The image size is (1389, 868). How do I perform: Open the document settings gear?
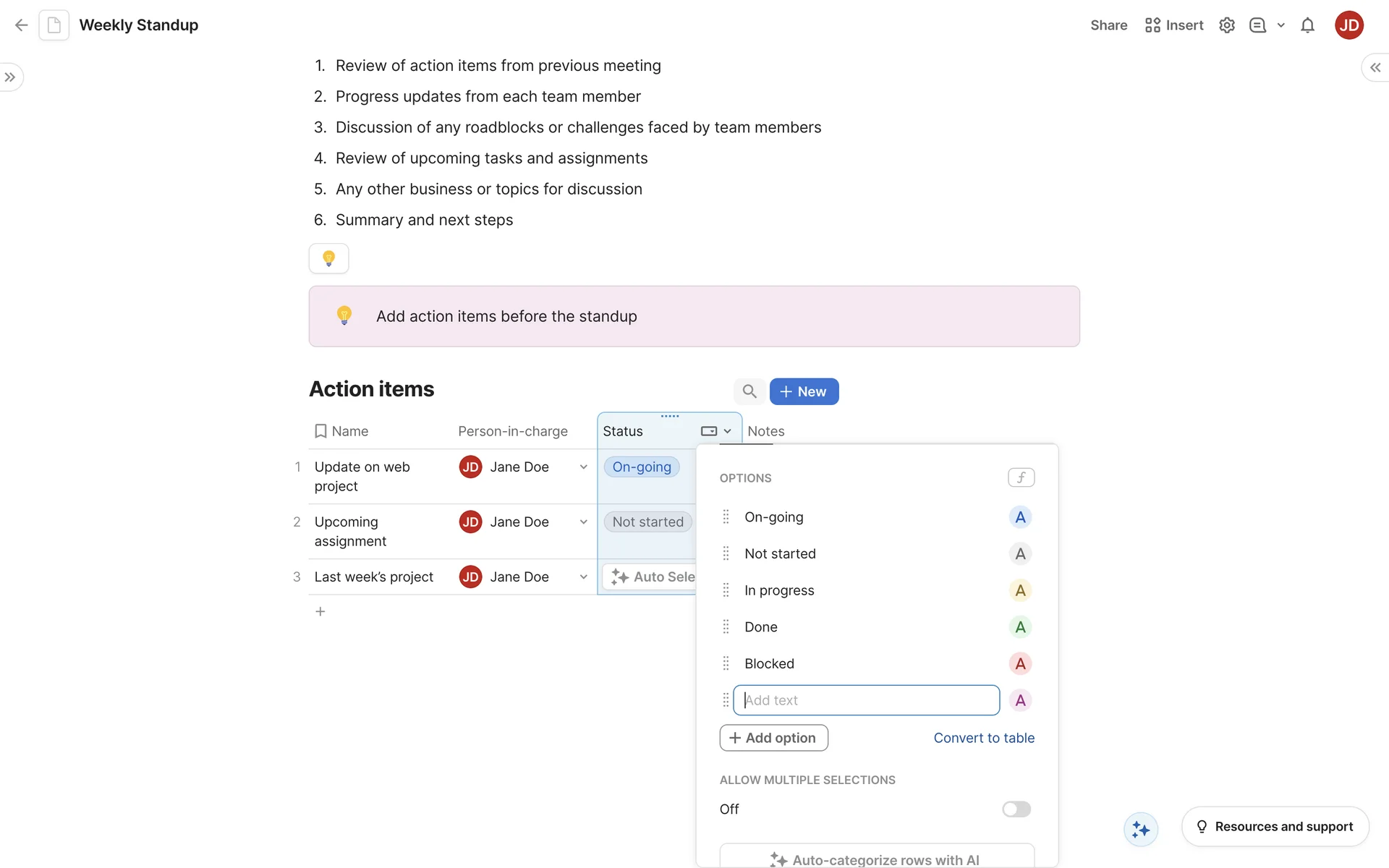click(x=1226, y=25)
